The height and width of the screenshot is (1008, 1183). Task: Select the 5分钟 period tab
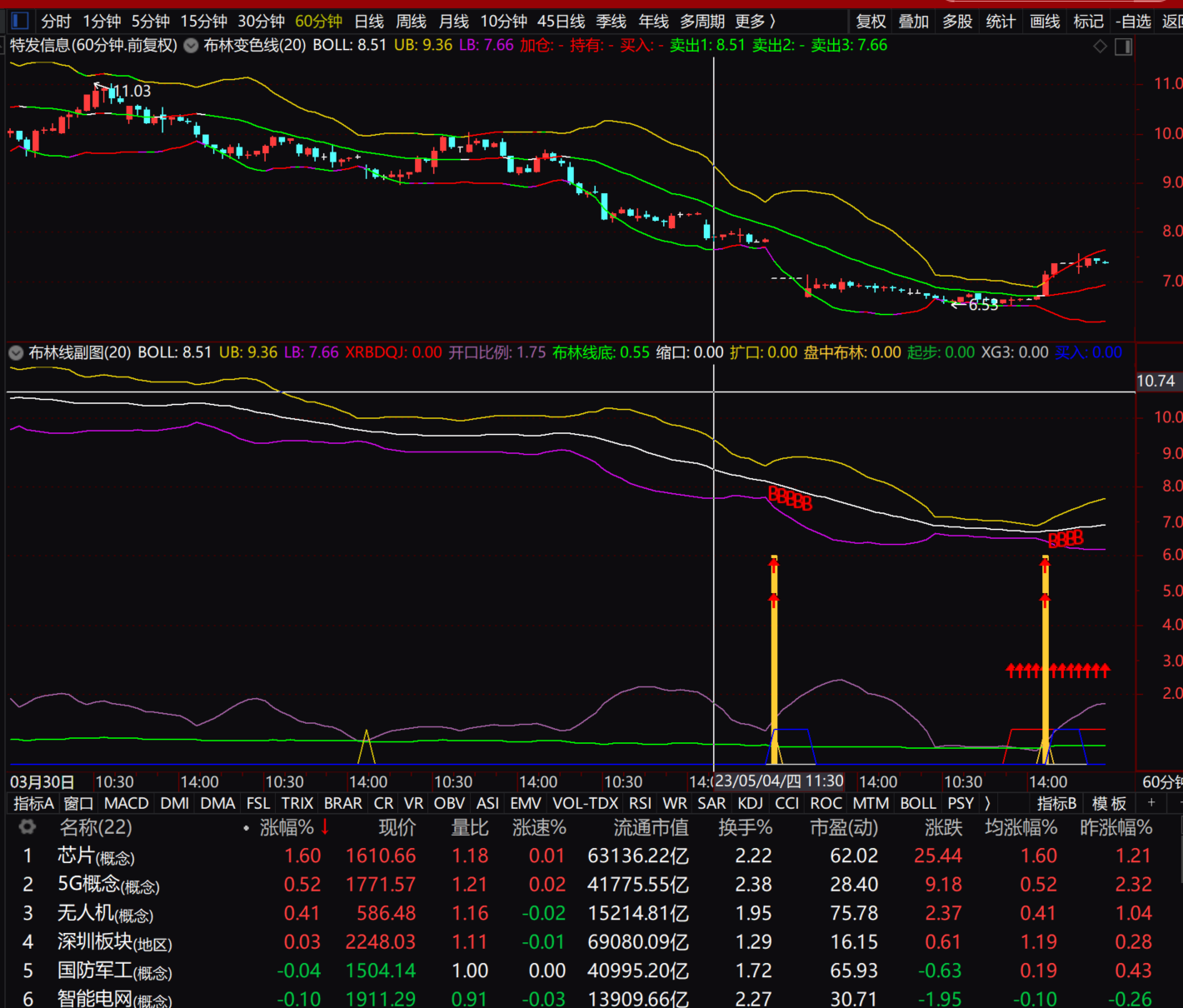click(151, 21)
